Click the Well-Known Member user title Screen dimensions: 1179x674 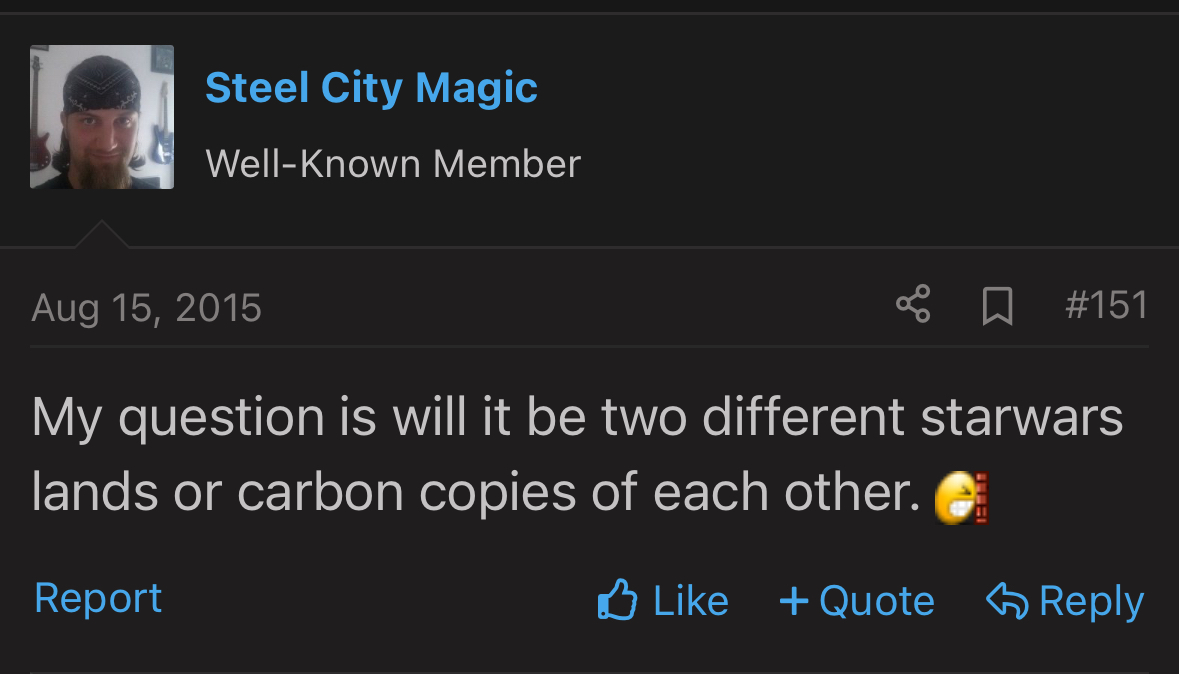pos(392,163)
